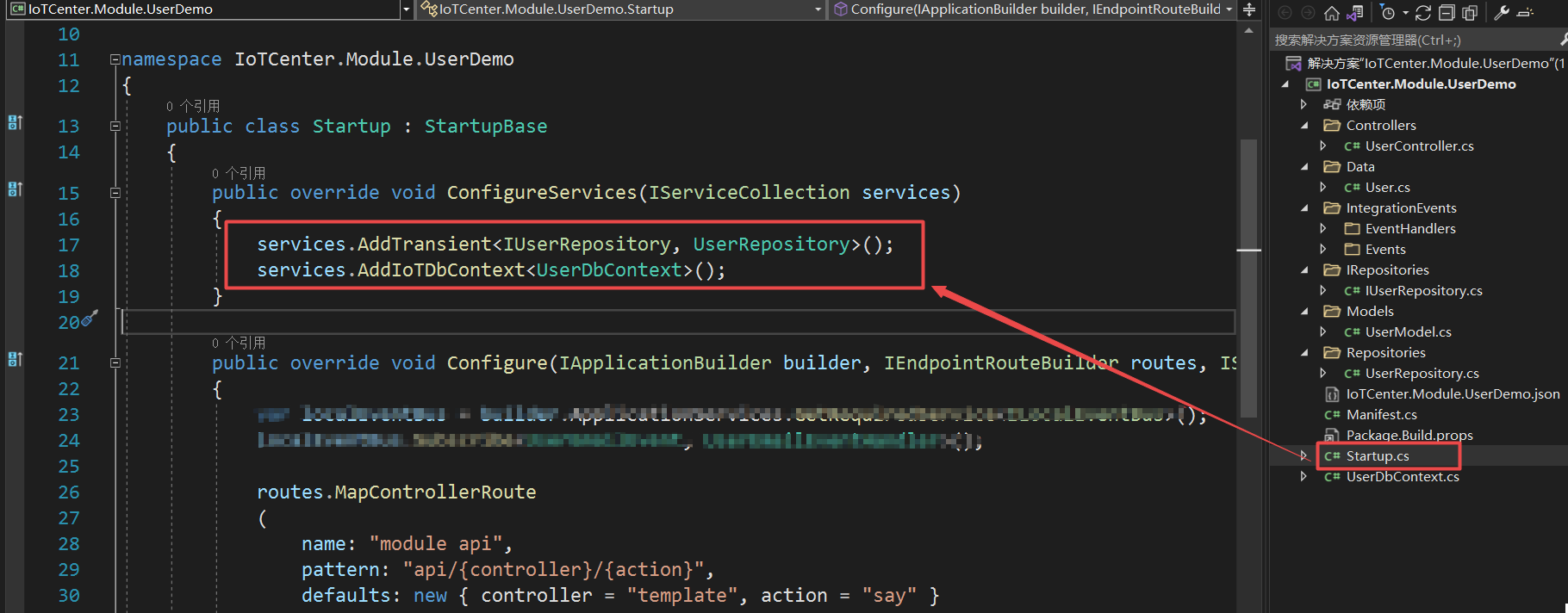Click the Collapse All icon
This screenshot has width=1568, height=613.
coord(1447,13)
